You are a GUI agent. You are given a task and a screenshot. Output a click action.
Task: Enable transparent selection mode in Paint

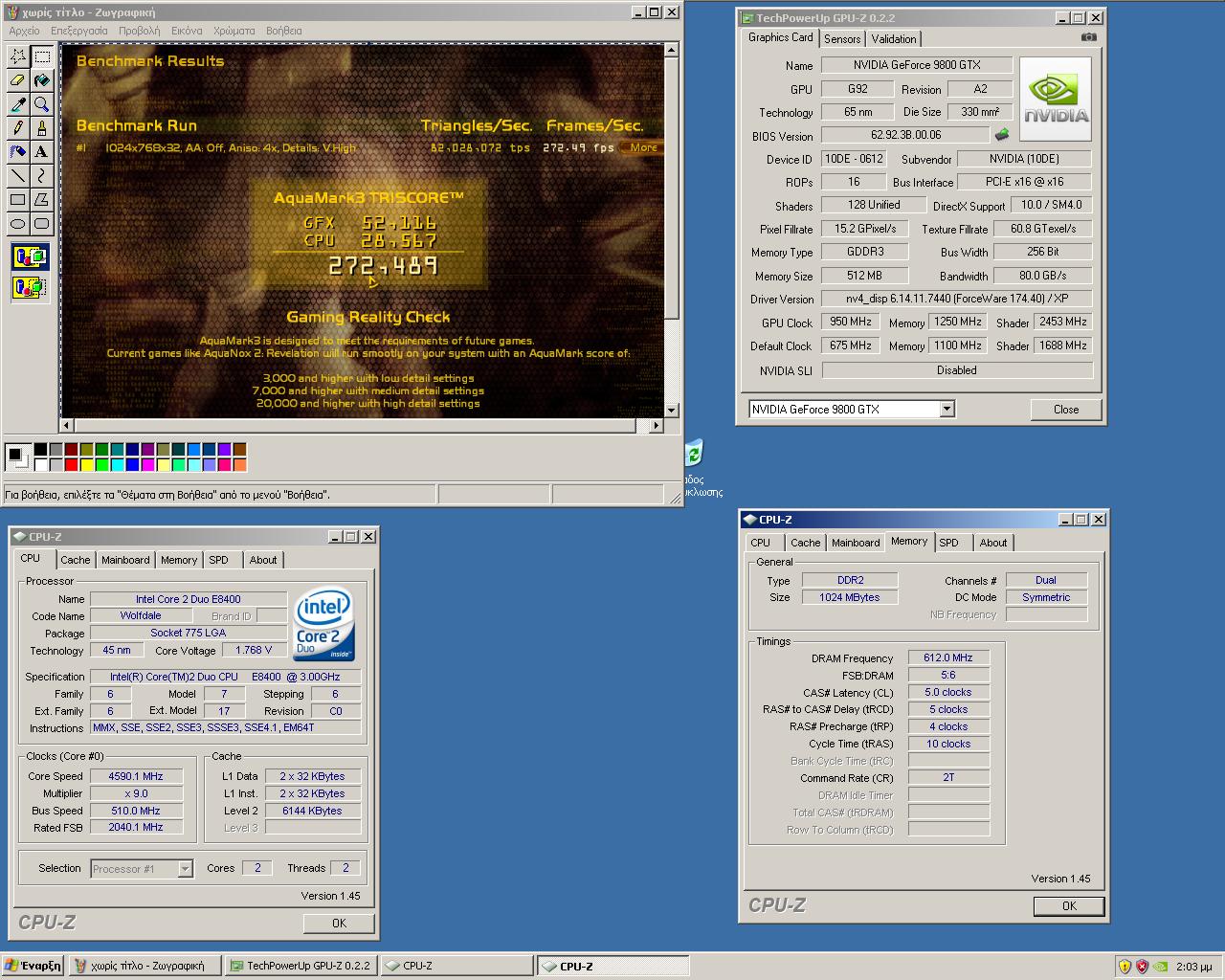click(31, 286)
